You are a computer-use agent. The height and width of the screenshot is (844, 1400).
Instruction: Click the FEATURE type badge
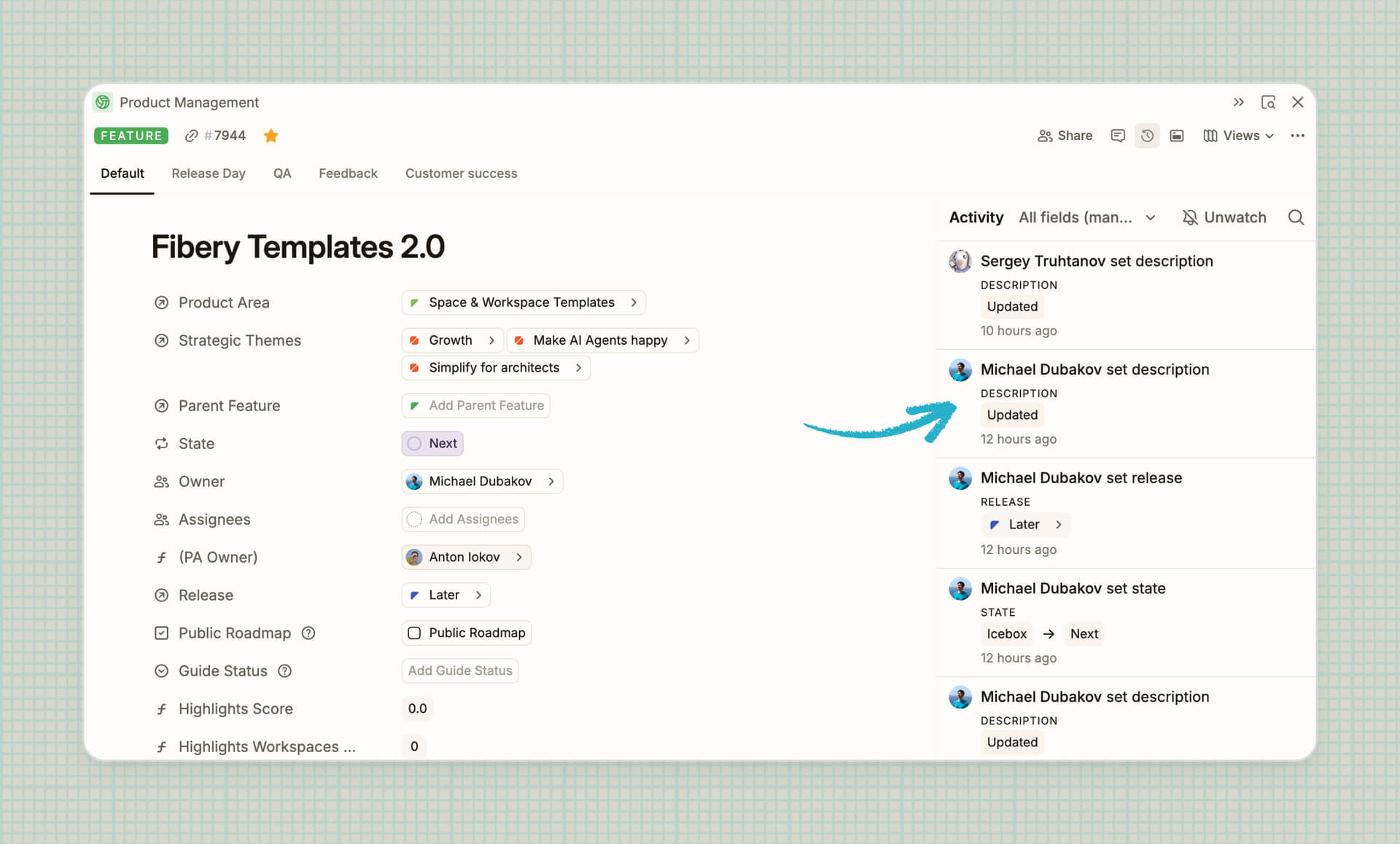[131, 136]
